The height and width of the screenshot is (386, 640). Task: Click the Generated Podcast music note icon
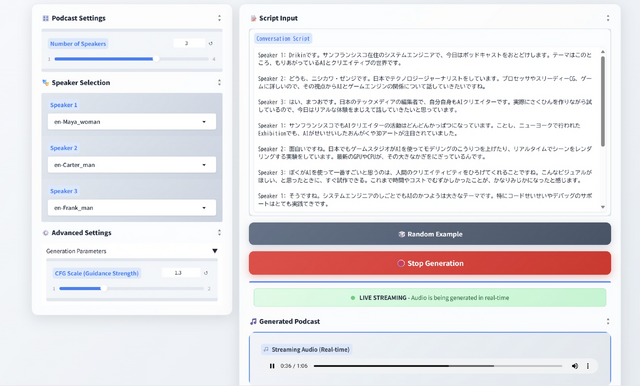click(x=253, y=322)
